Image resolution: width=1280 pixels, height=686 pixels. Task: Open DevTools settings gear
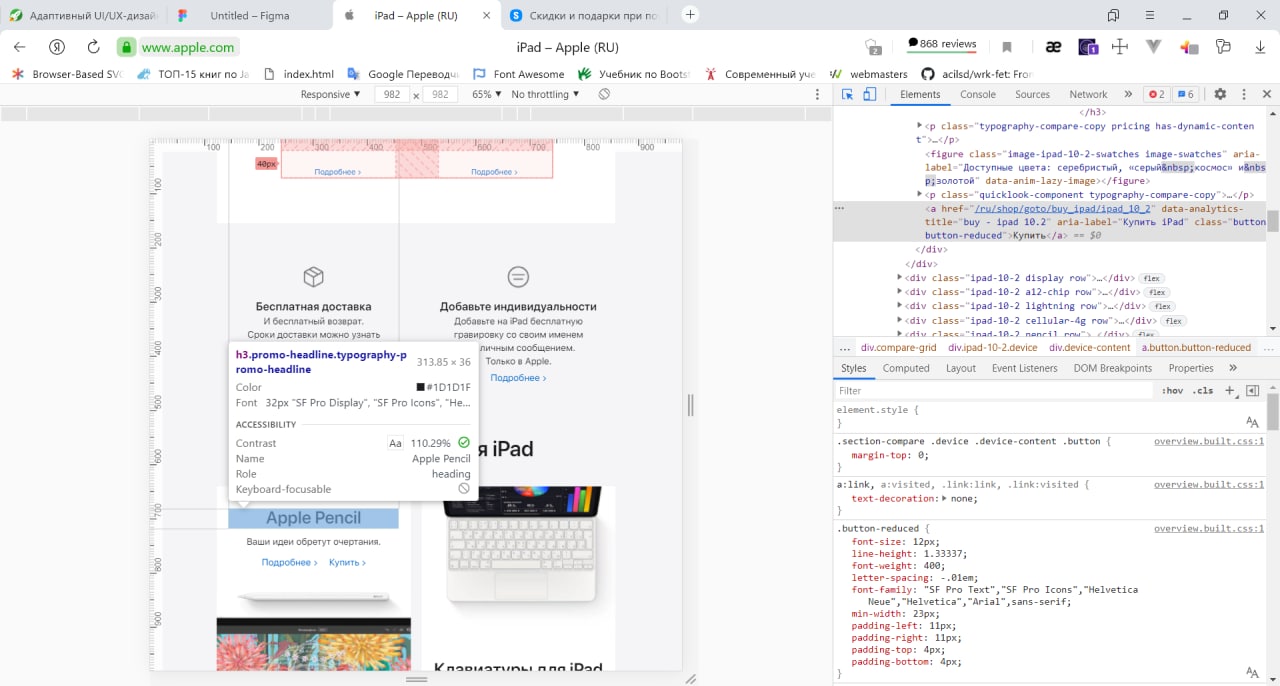point(1220,94)
